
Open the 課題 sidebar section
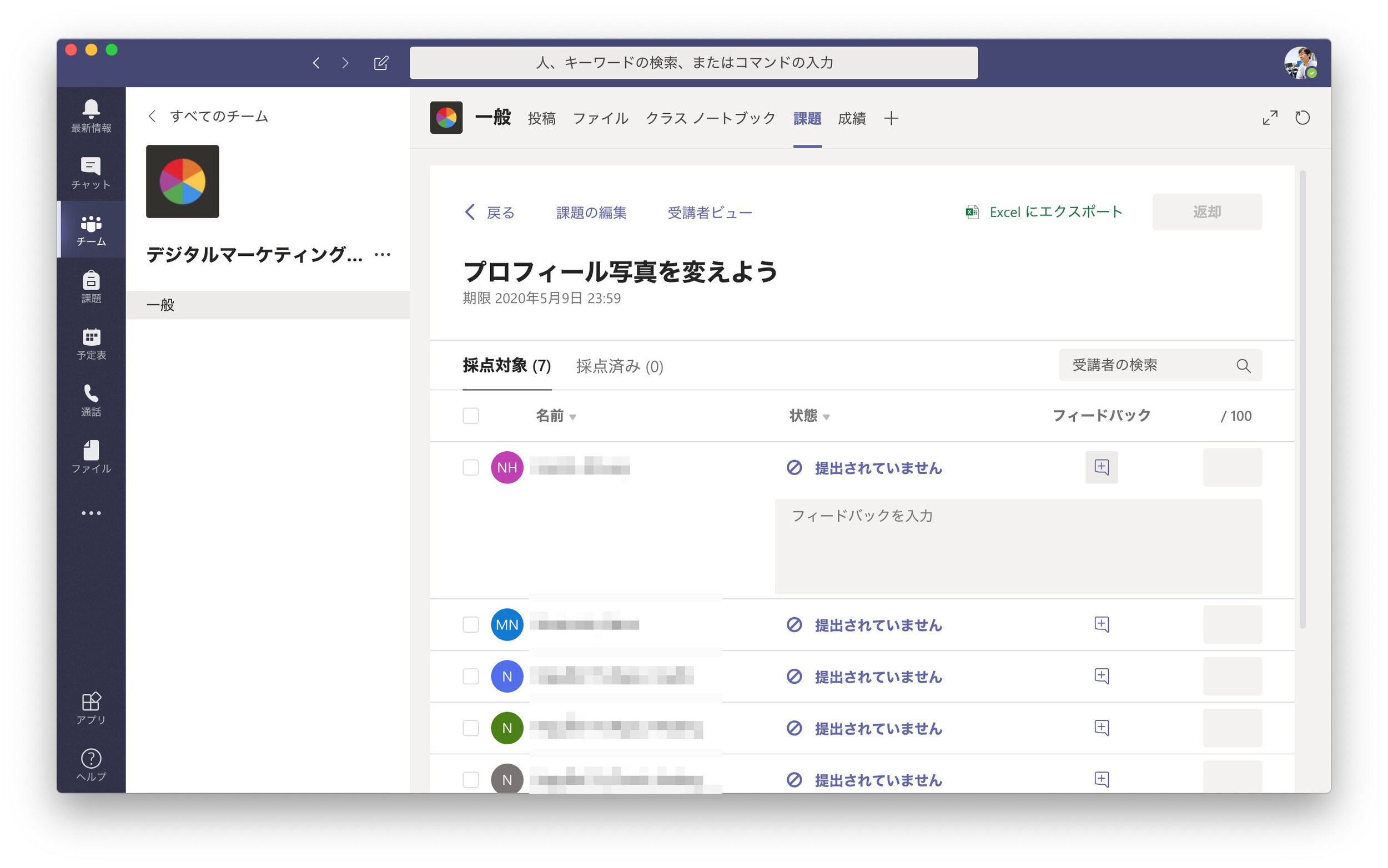(90, 286)
